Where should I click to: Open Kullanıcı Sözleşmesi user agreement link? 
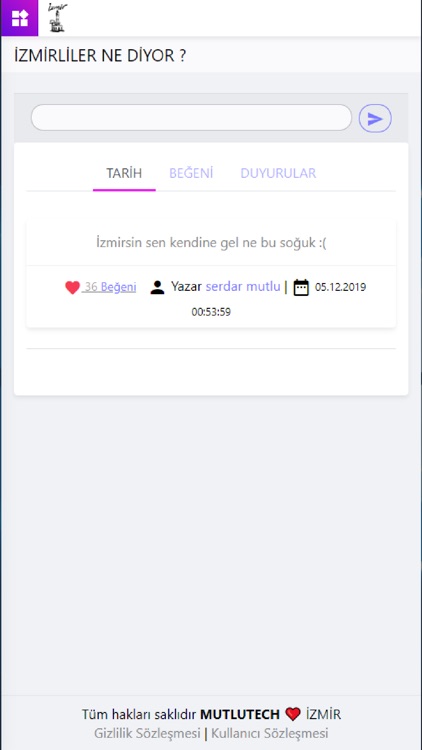270,733
